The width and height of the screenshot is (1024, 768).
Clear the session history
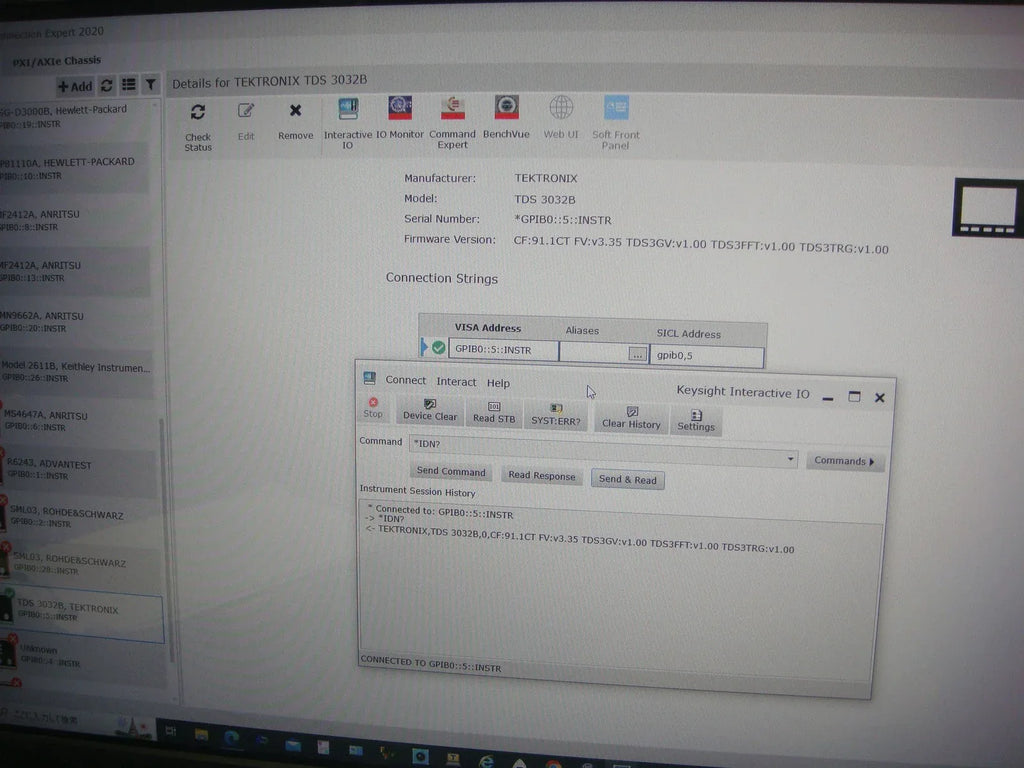click(631, 419)
